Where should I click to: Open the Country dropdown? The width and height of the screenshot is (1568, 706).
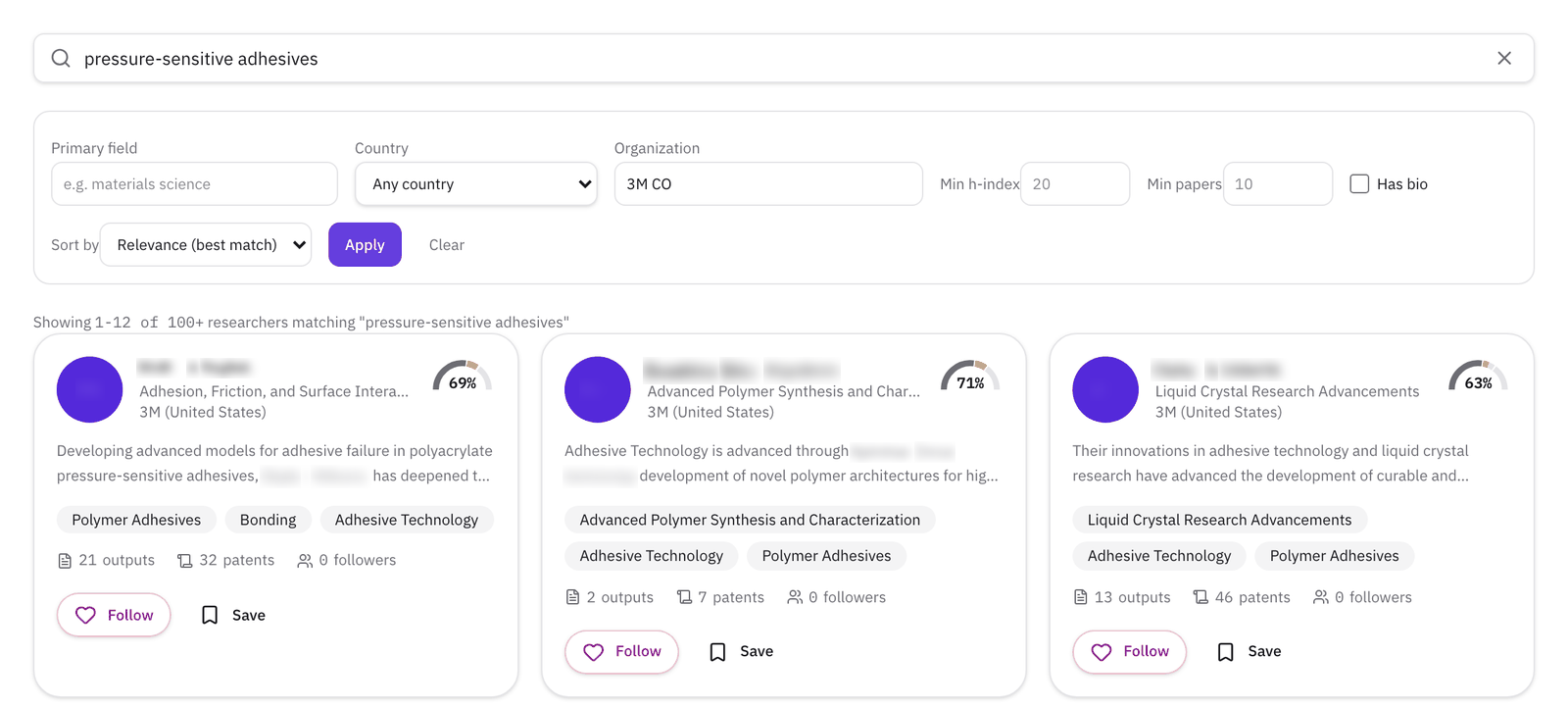coord(476,183)
